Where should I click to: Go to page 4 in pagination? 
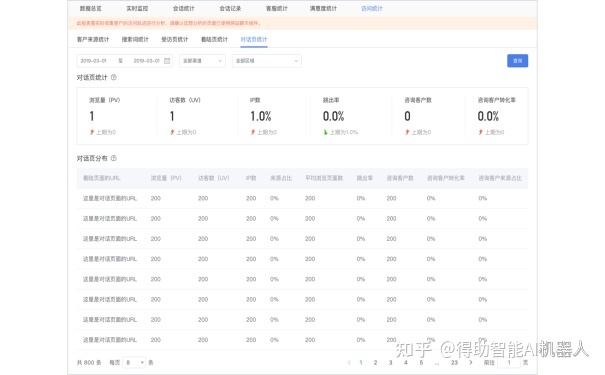click(406, 362)
